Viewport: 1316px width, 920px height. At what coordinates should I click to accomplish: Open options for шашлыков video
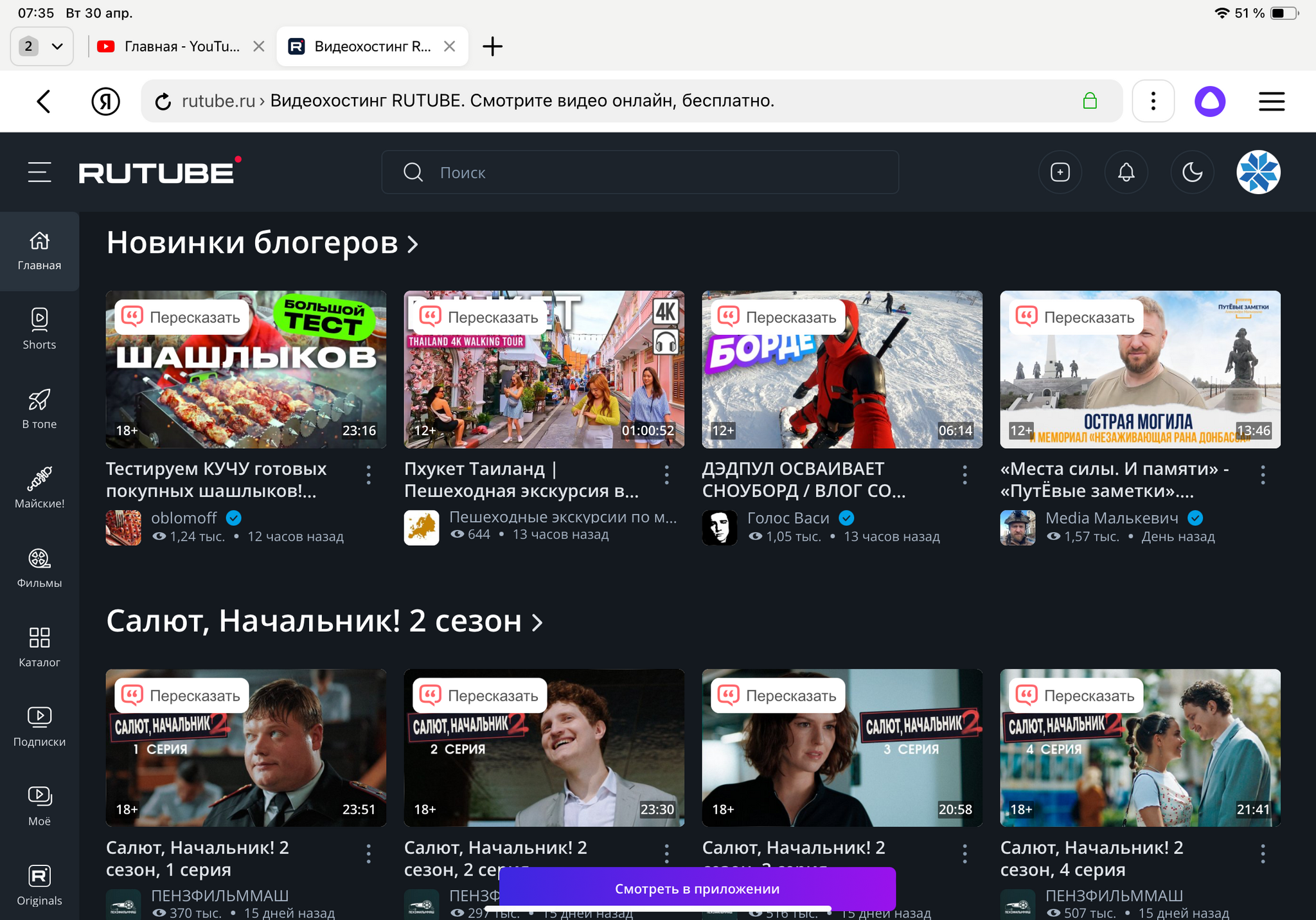(368, 475)
